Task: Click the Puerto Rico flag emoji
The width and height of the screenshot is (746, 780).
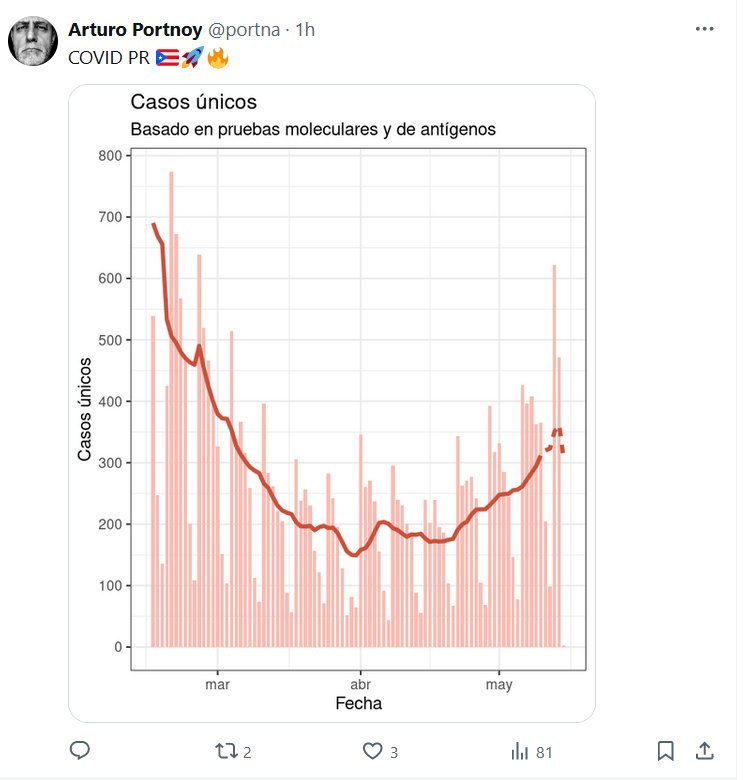Action: tap(166, 58)
